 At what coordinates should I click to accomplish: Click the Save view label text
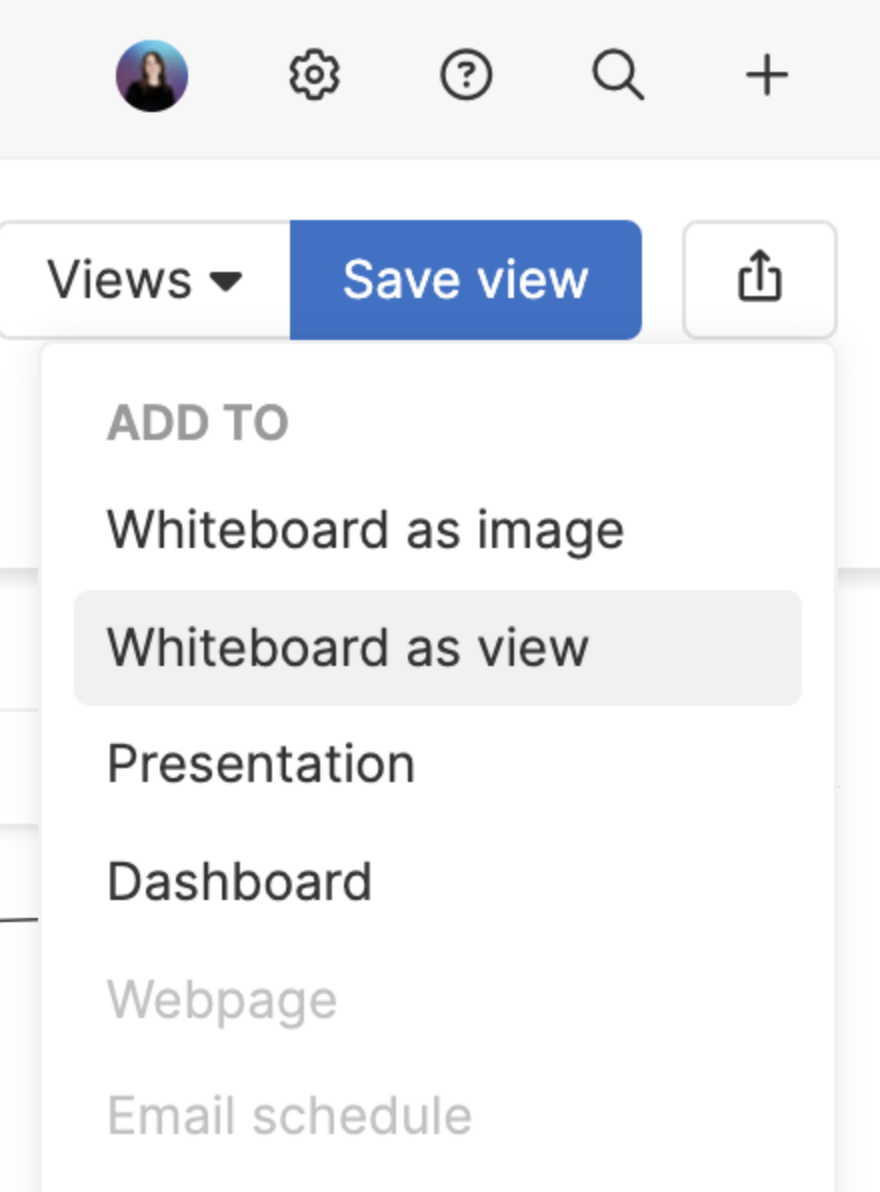466,280
